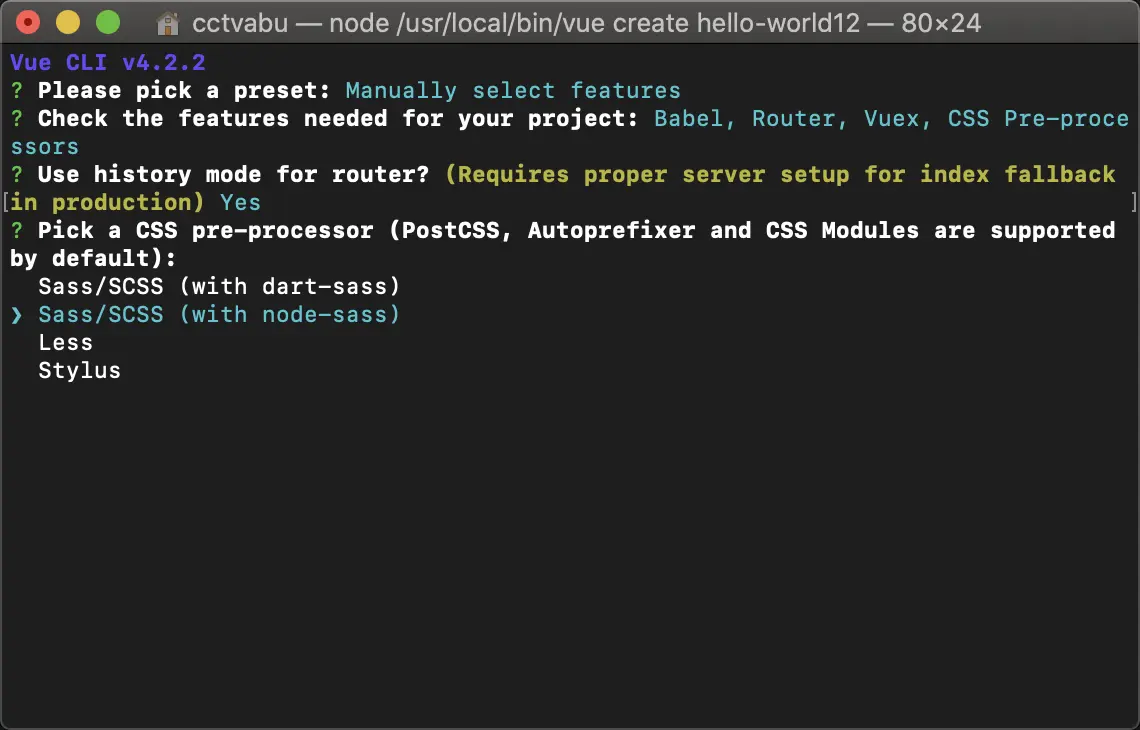This screenshot has height=730, width=1140.
Task: Click the window title text 'cctvabu'
Action: tap(240, 23)
